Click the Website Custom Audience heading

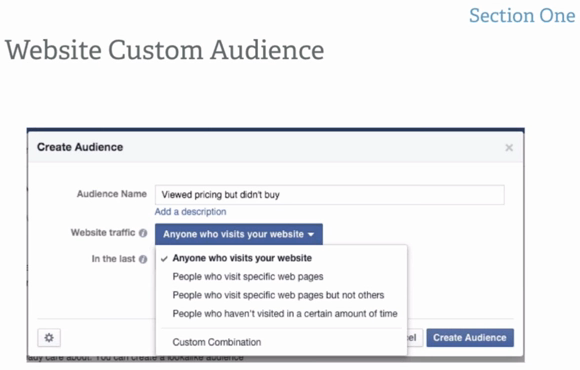coord(165,50)
